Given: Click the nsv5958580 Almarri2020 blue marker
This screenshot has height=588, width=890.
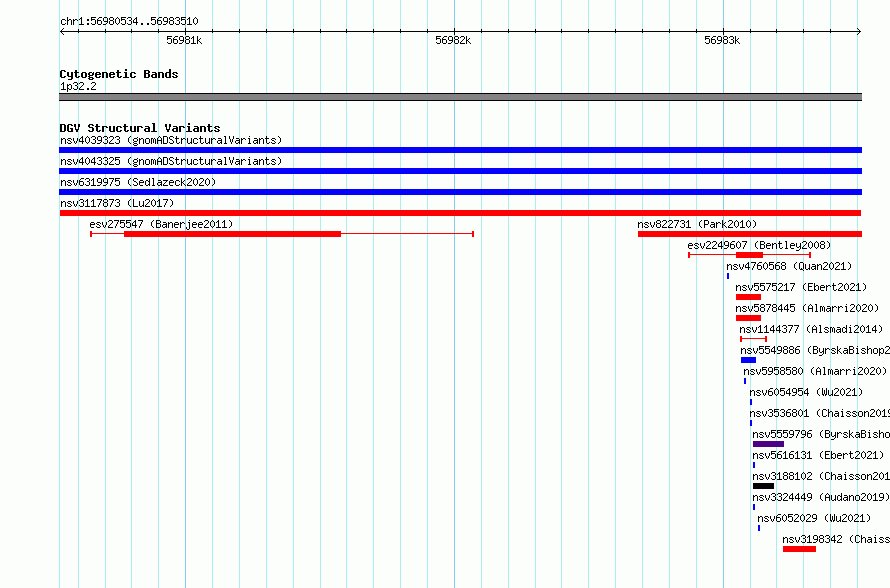Looking at the screenshot, I should (745, 381).
